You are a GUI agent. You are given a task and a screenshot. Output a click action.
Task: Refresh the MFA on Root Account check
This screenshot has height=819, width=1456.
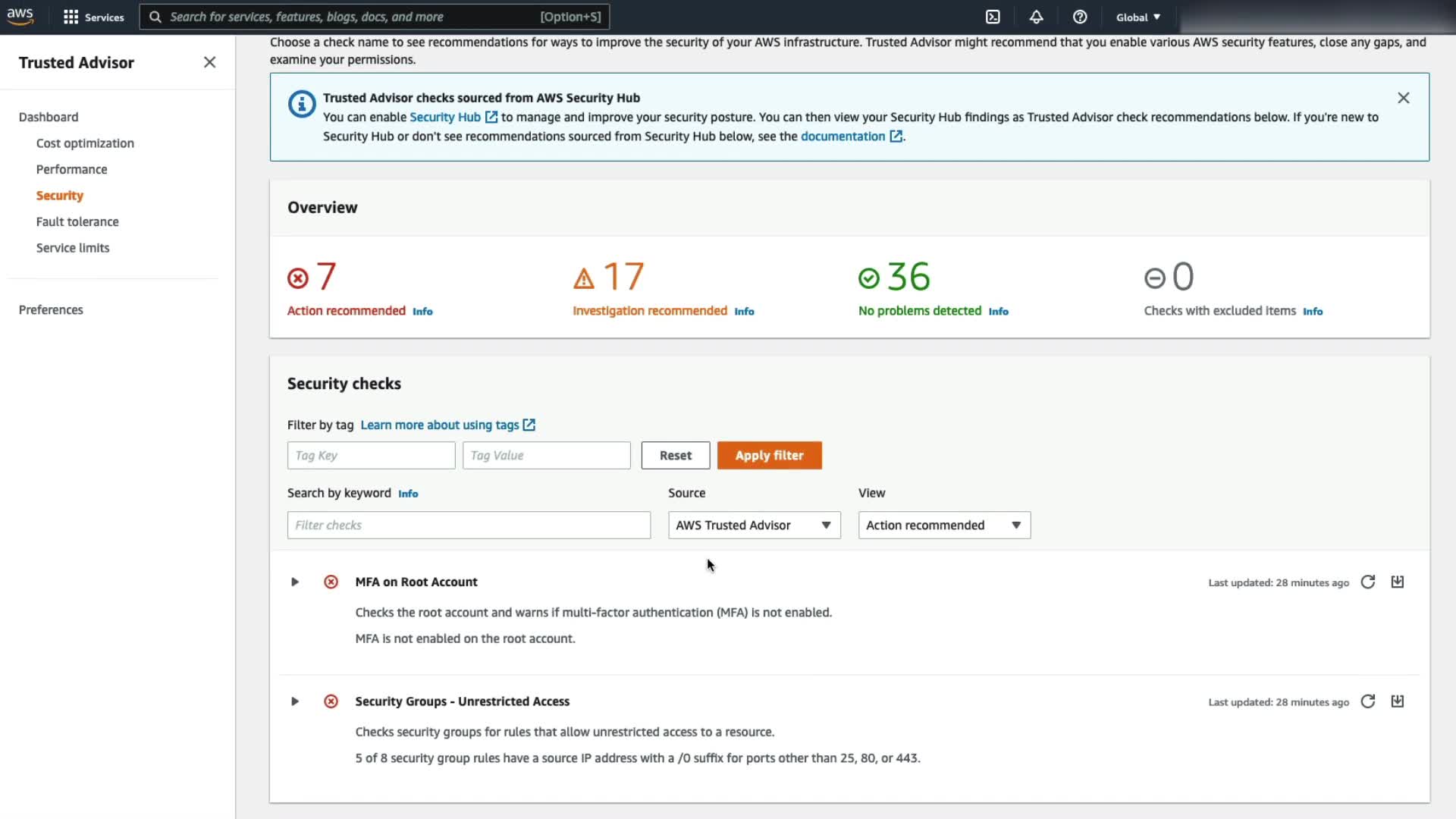[x=1368, y=582]
